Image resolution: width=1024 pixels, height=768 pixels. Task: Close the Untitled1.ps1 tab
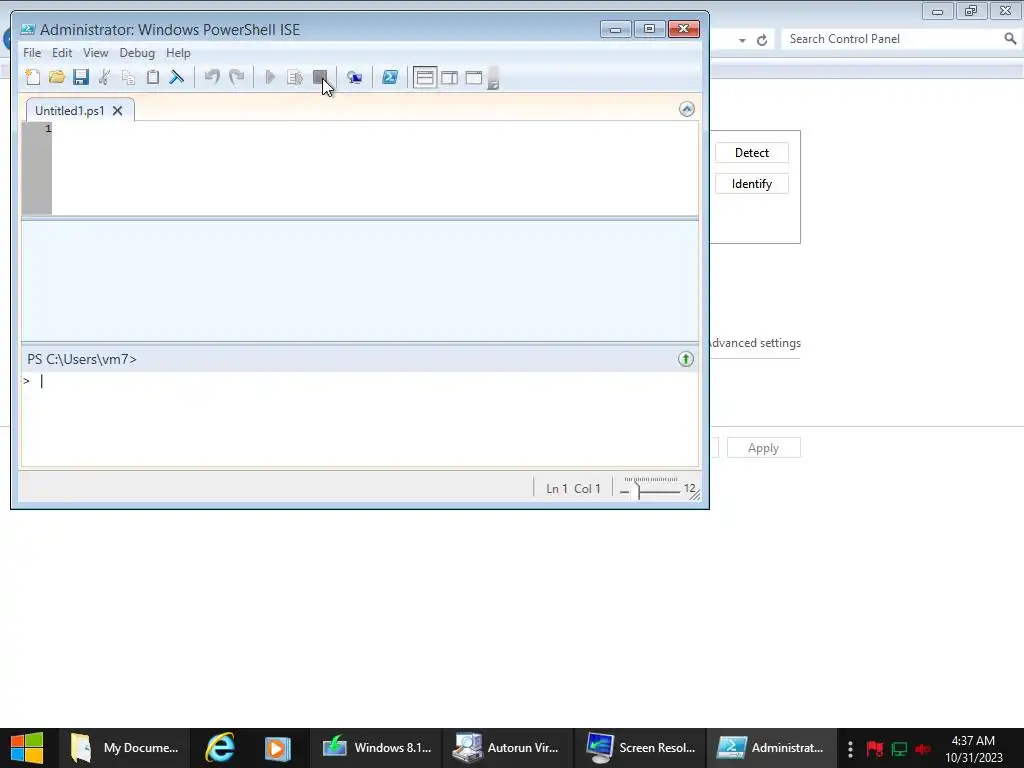118,110
